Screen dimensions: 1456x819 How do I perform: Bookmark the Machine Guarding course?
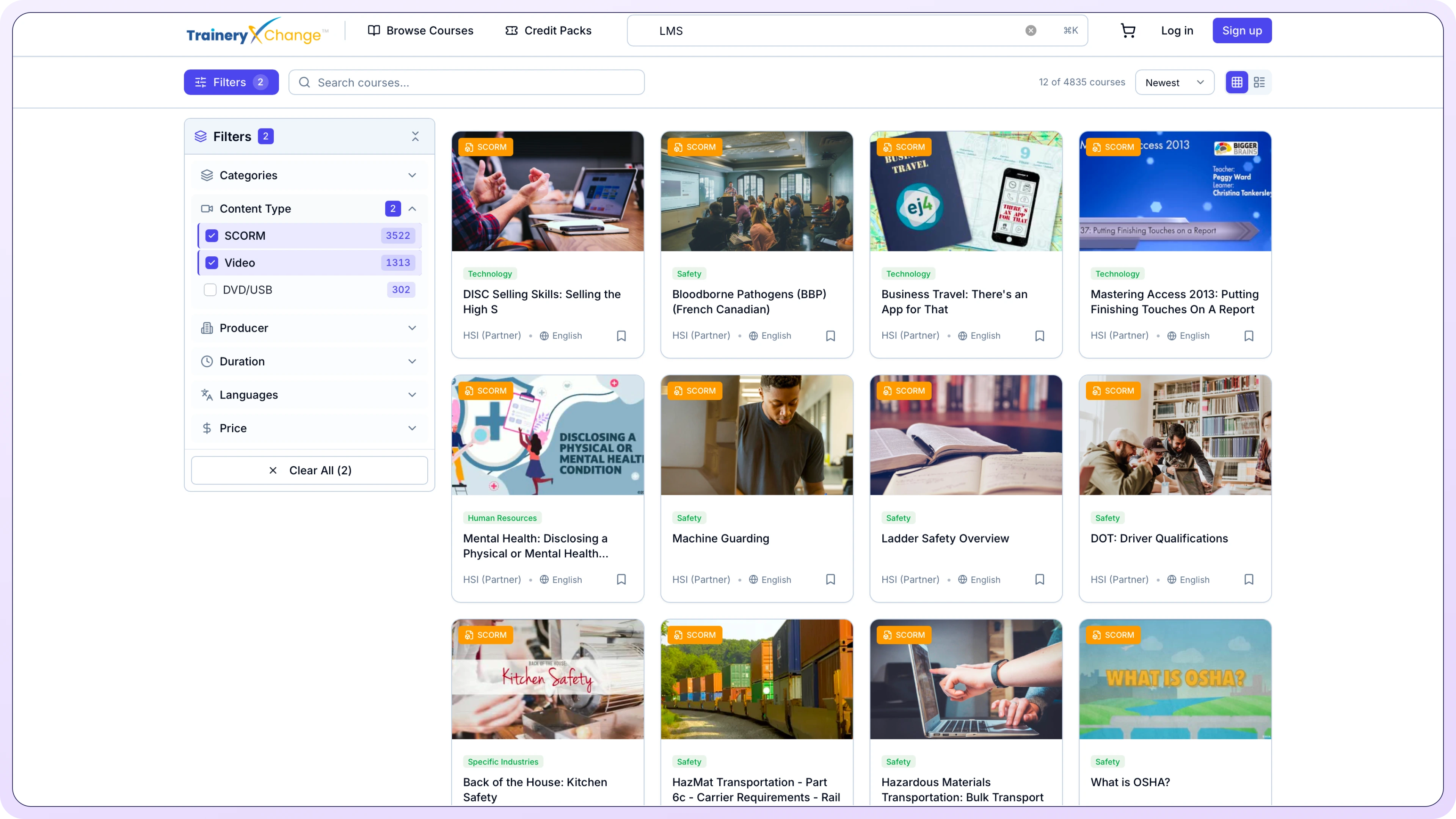tap(830, 579)
